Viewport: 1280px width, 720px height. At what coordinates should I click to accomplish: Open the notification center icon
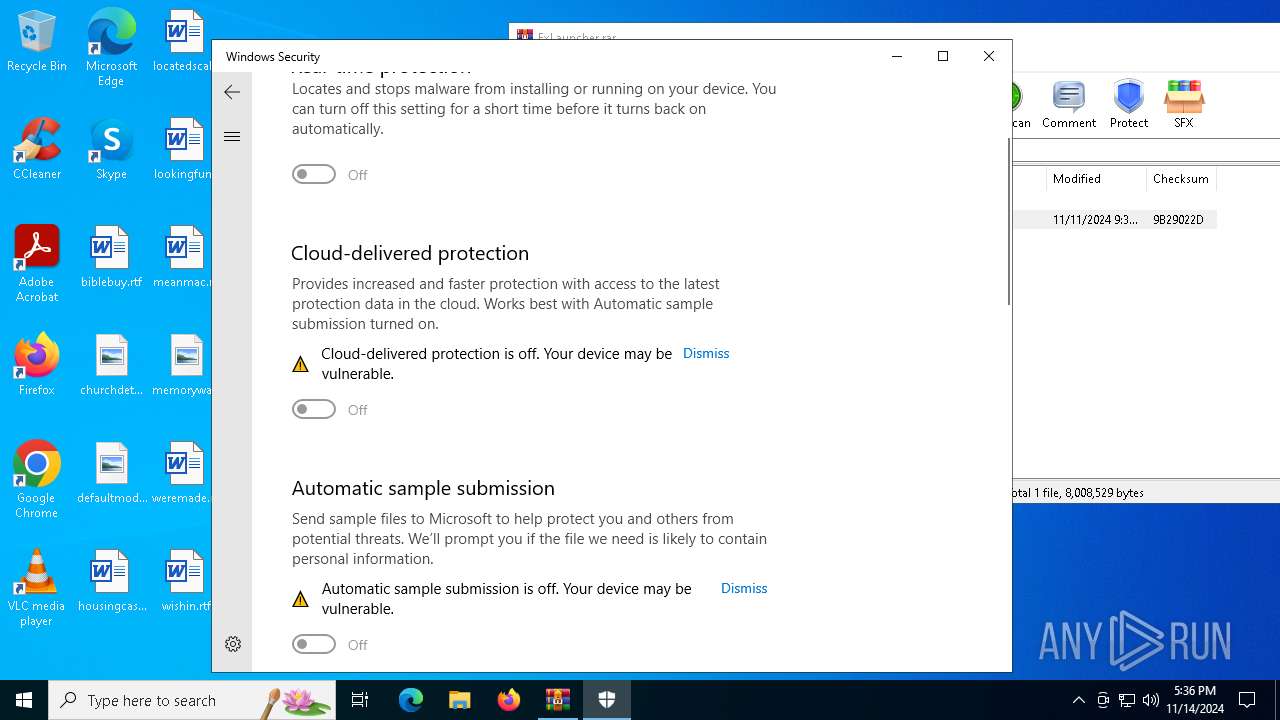[x=1247, y=700]
